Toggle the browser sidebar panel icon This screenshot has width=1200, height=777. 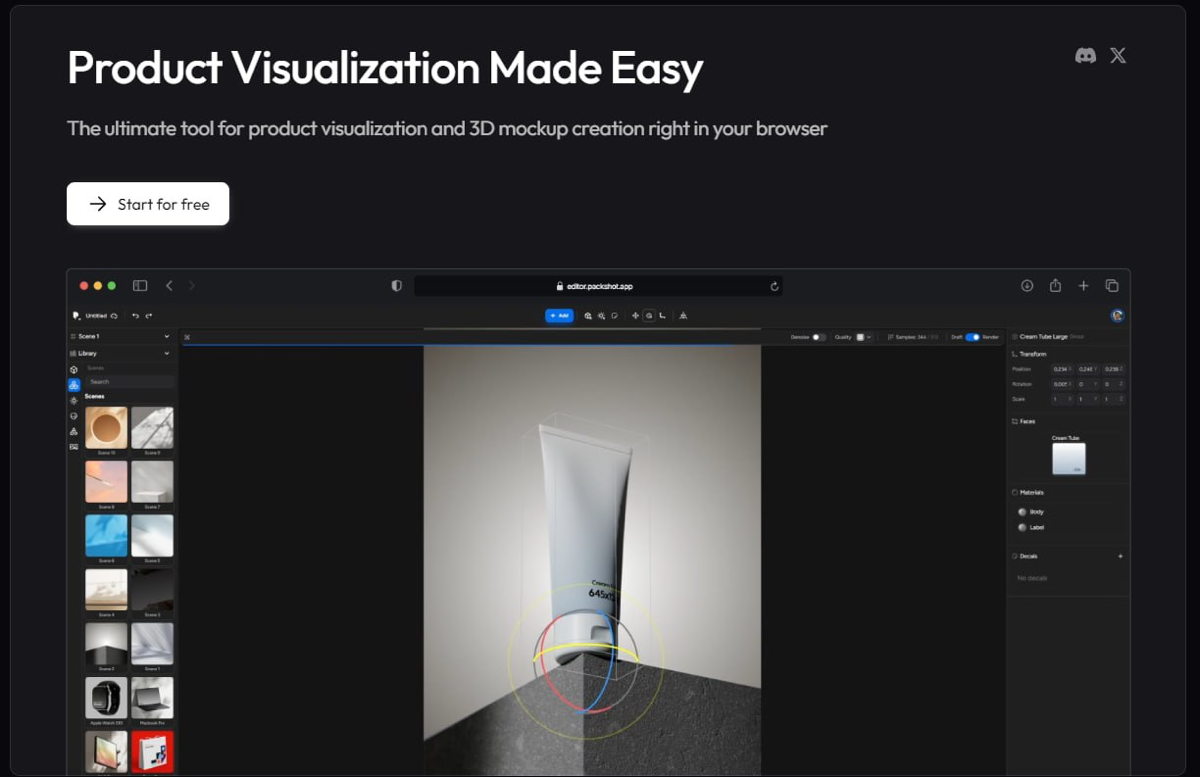click(140, 286)
